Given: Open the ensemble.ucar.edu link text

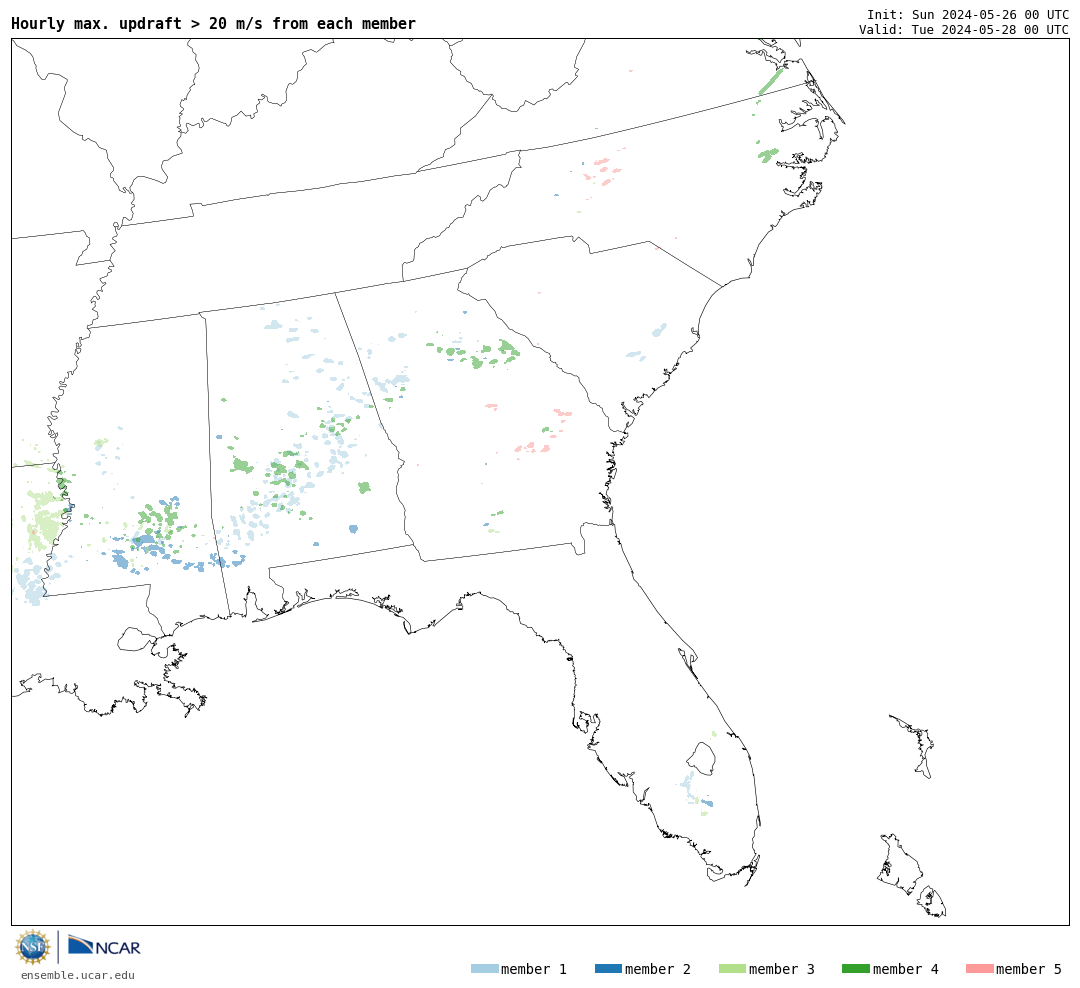Looking at the screenshot, I should (78, 976).
